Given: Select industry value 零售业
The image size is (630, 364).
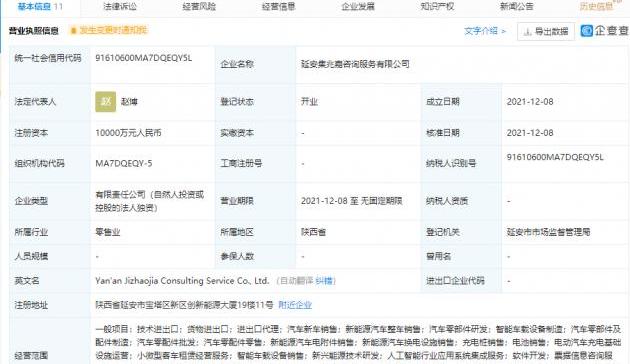Looking at the screenshot, I should tap(108, 232).
